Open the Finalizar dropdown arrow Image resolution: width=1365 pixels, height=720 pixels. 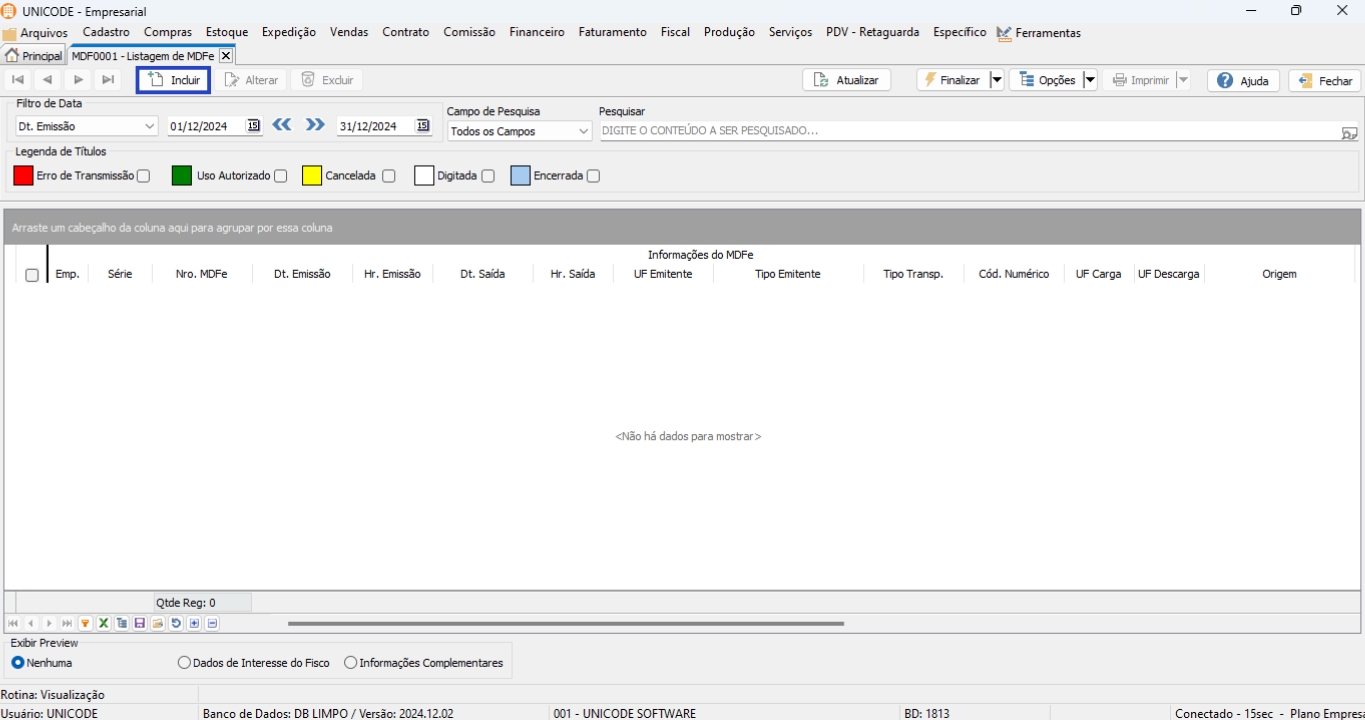point(996,80)
